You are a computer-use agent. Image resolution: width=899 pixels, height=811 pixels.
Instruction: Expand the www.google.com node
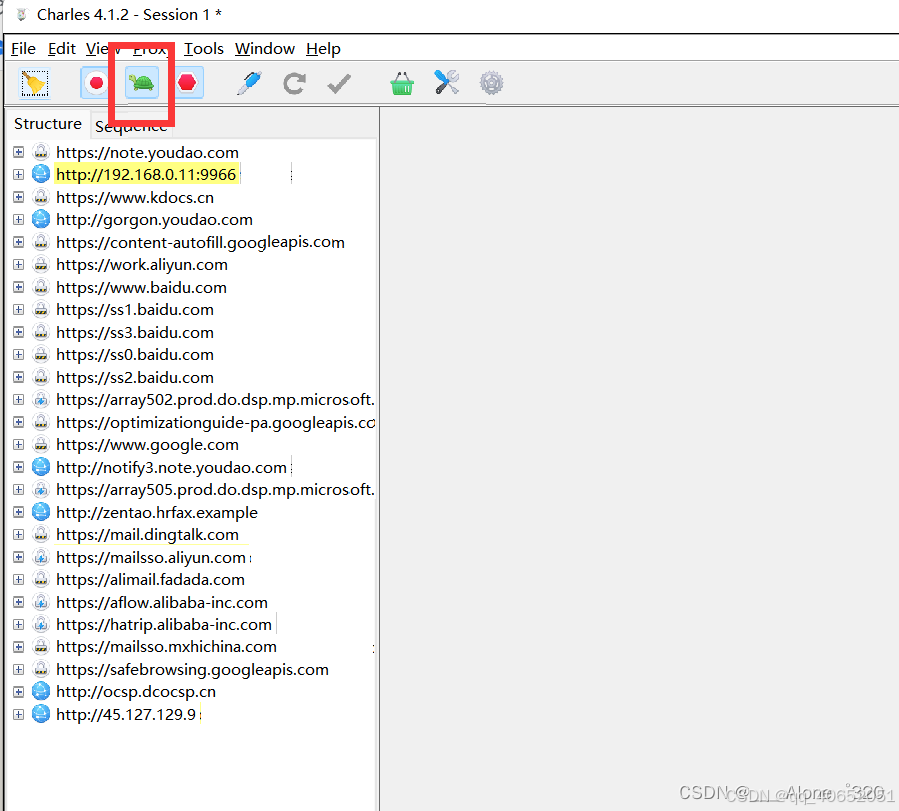click(18, 444)
